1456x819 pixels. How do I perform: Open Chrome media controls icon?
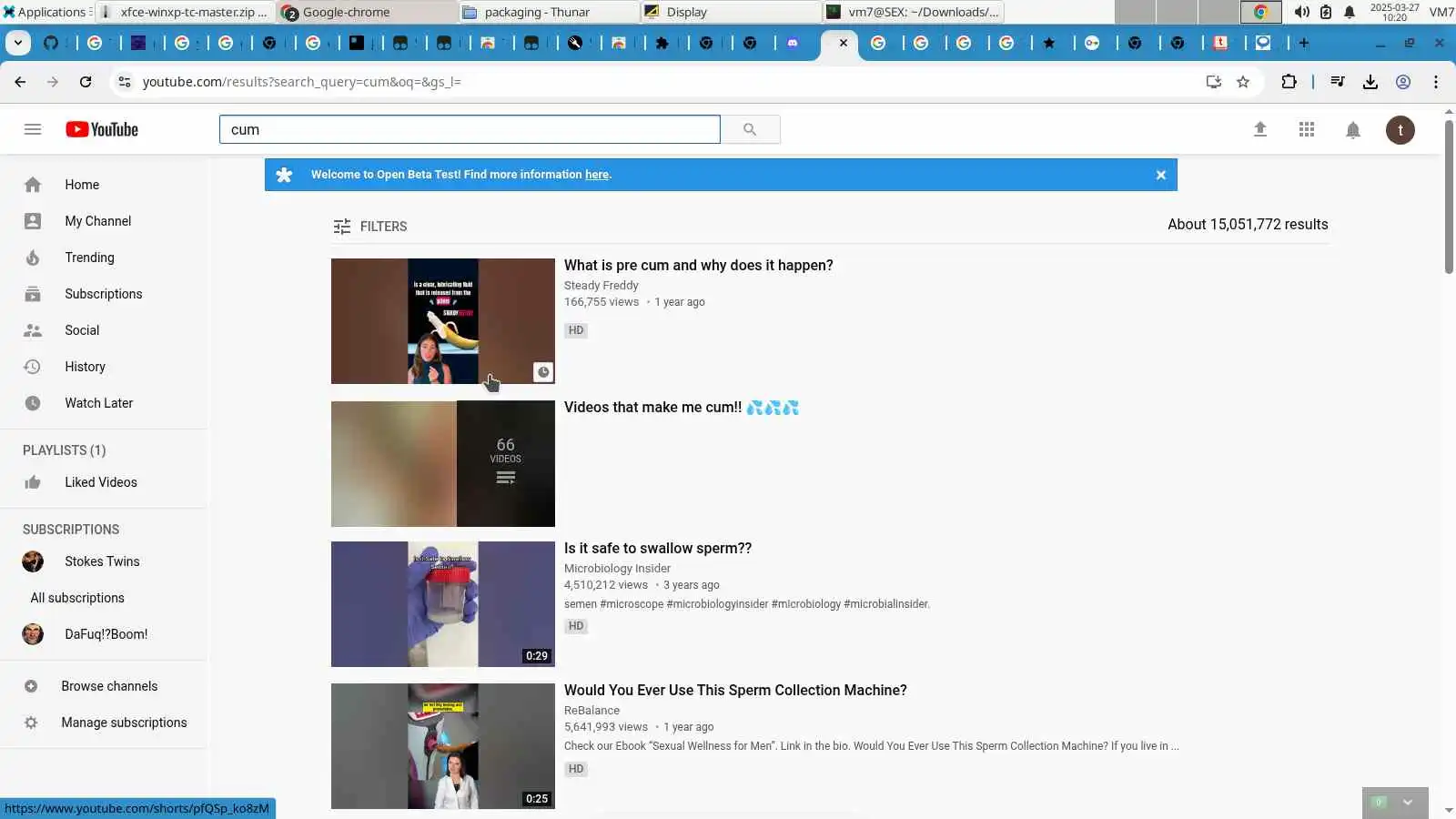pyautogui.click(x=1338, y=82)
